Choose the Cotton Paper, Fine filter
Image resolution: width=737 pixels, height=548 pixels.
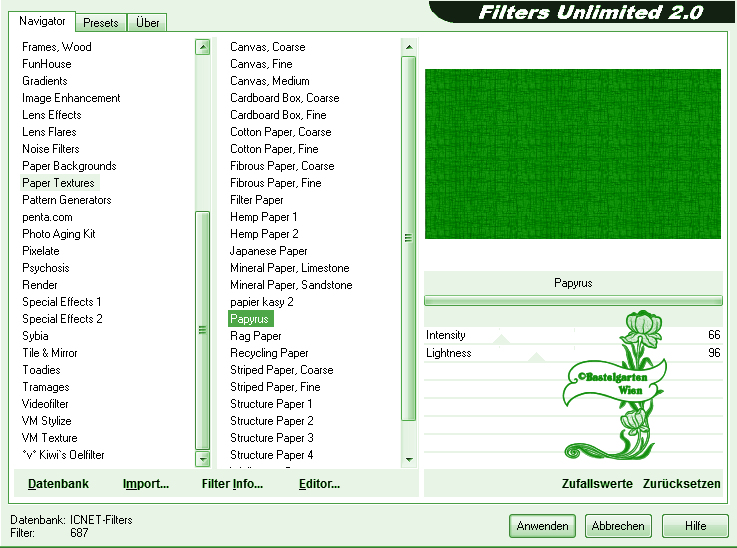[x=274, y=149]
